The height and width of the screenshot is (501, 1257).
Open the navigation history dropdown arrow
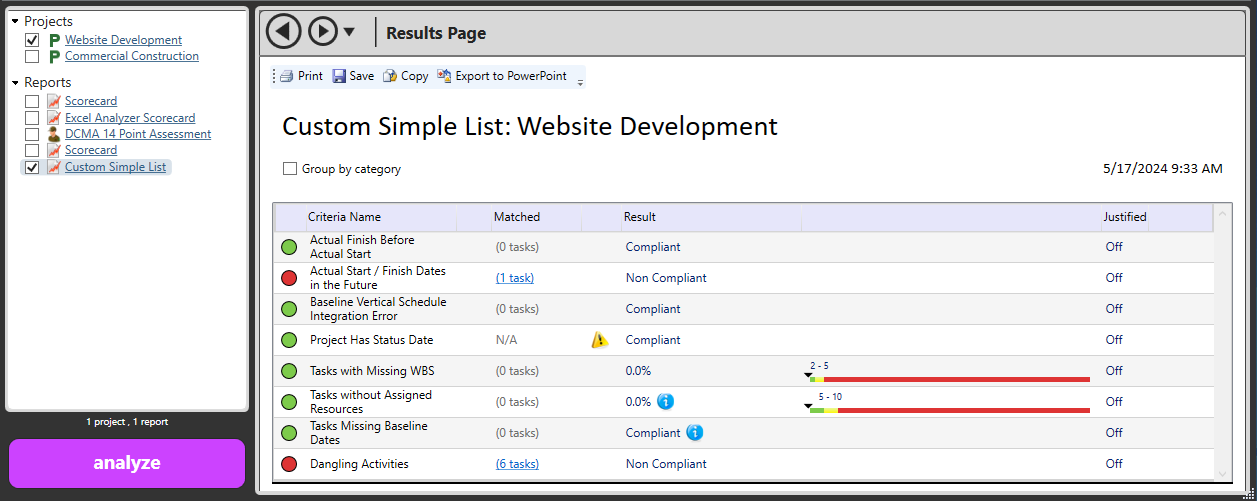point(349,32)
